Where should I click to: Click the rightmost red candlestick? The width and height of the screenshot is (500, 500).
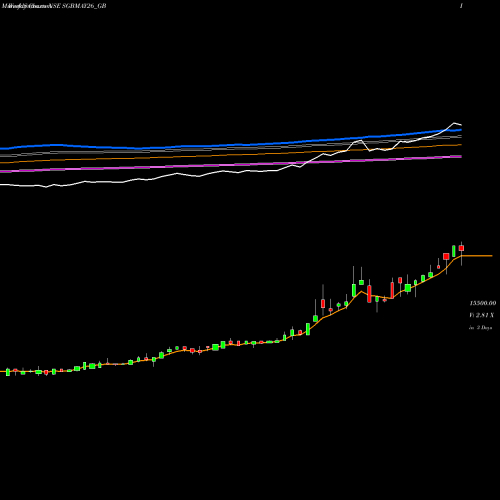[461, 248]
